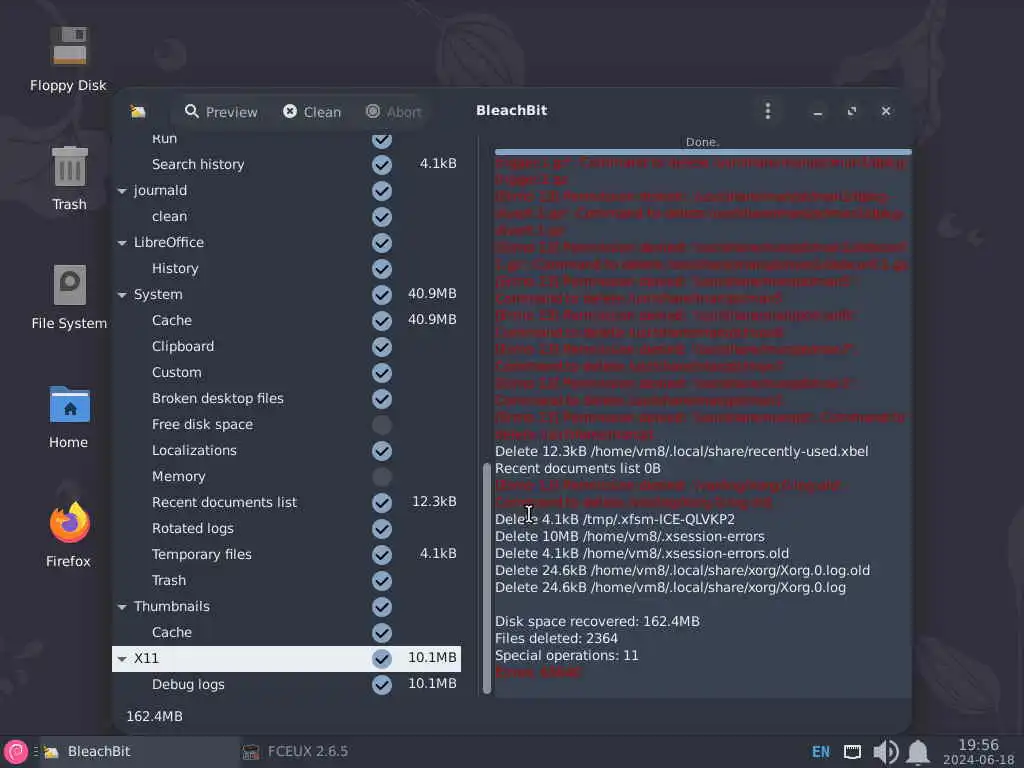Select the Search history row
The image size is (1024, 768).
pyautogui.click(x=286, y=165)
